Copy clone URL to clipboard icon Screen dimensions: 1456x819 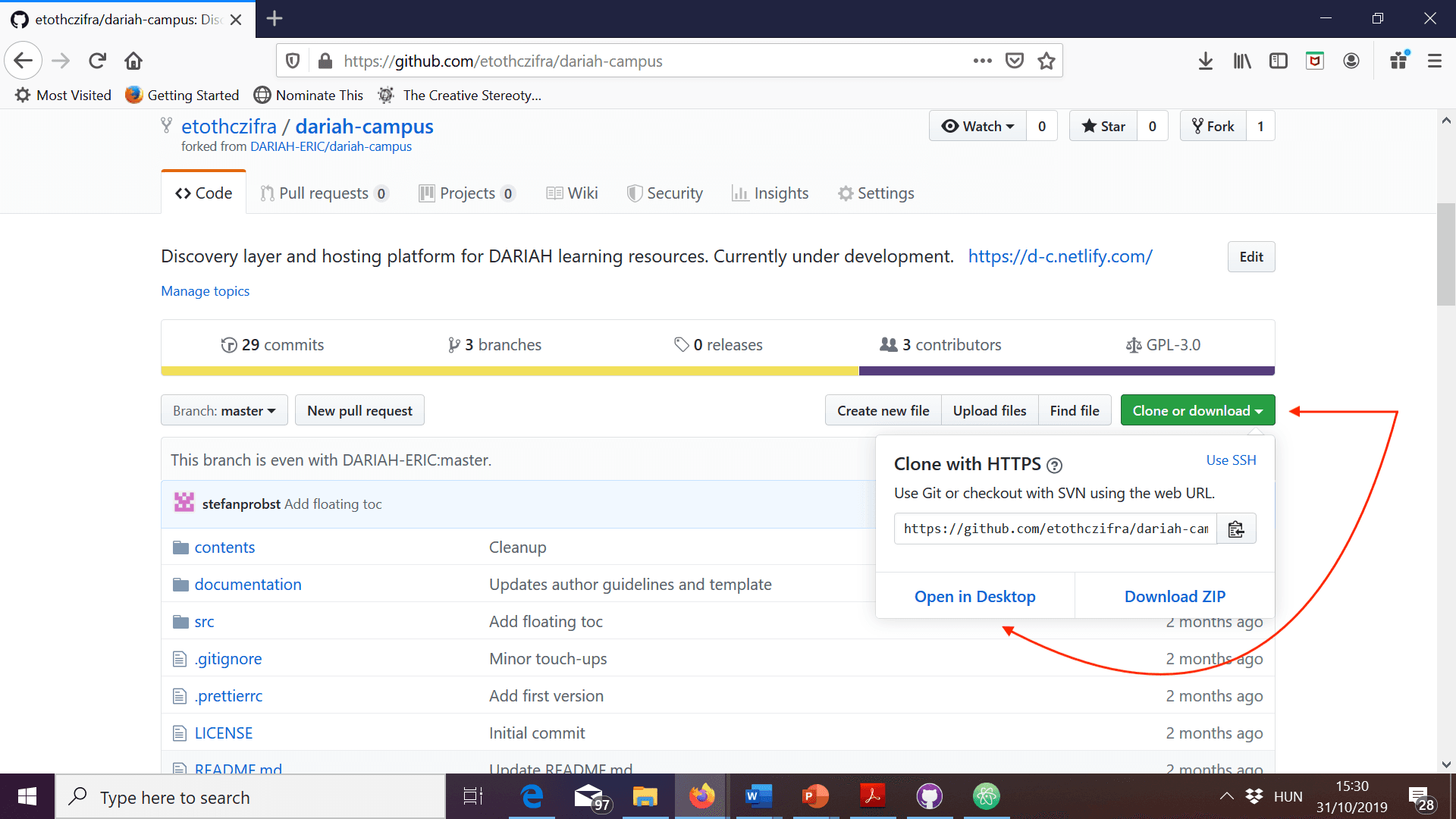click(x=1236, y=529)
